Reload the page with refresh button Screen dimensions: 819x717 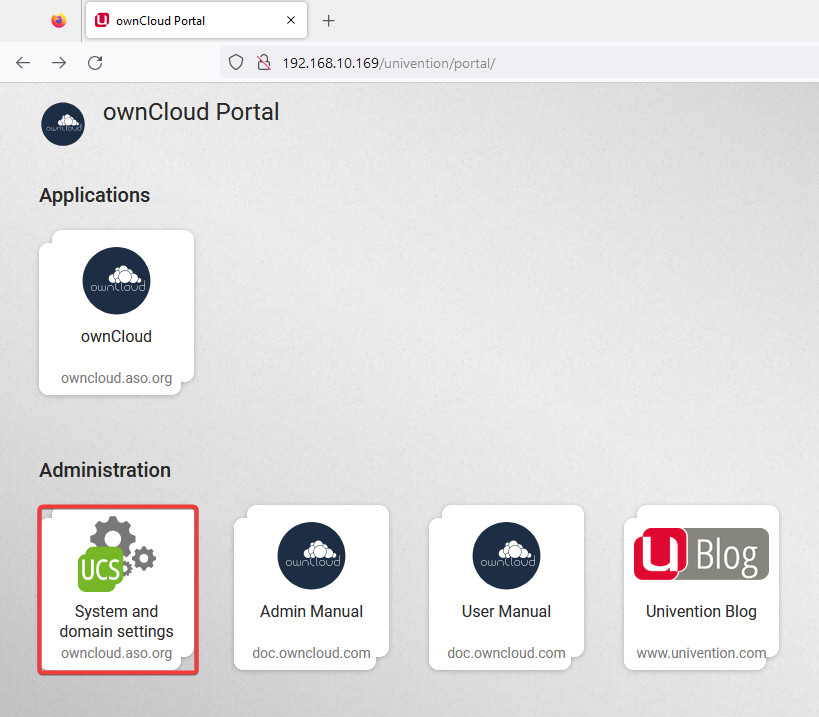(95, 62)
